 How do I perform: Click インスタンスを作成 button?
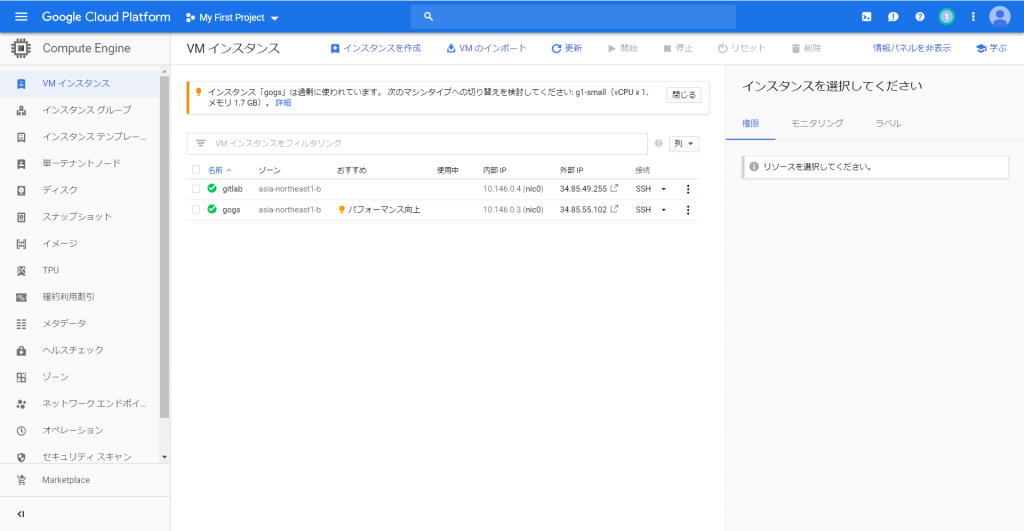[375, 48]
